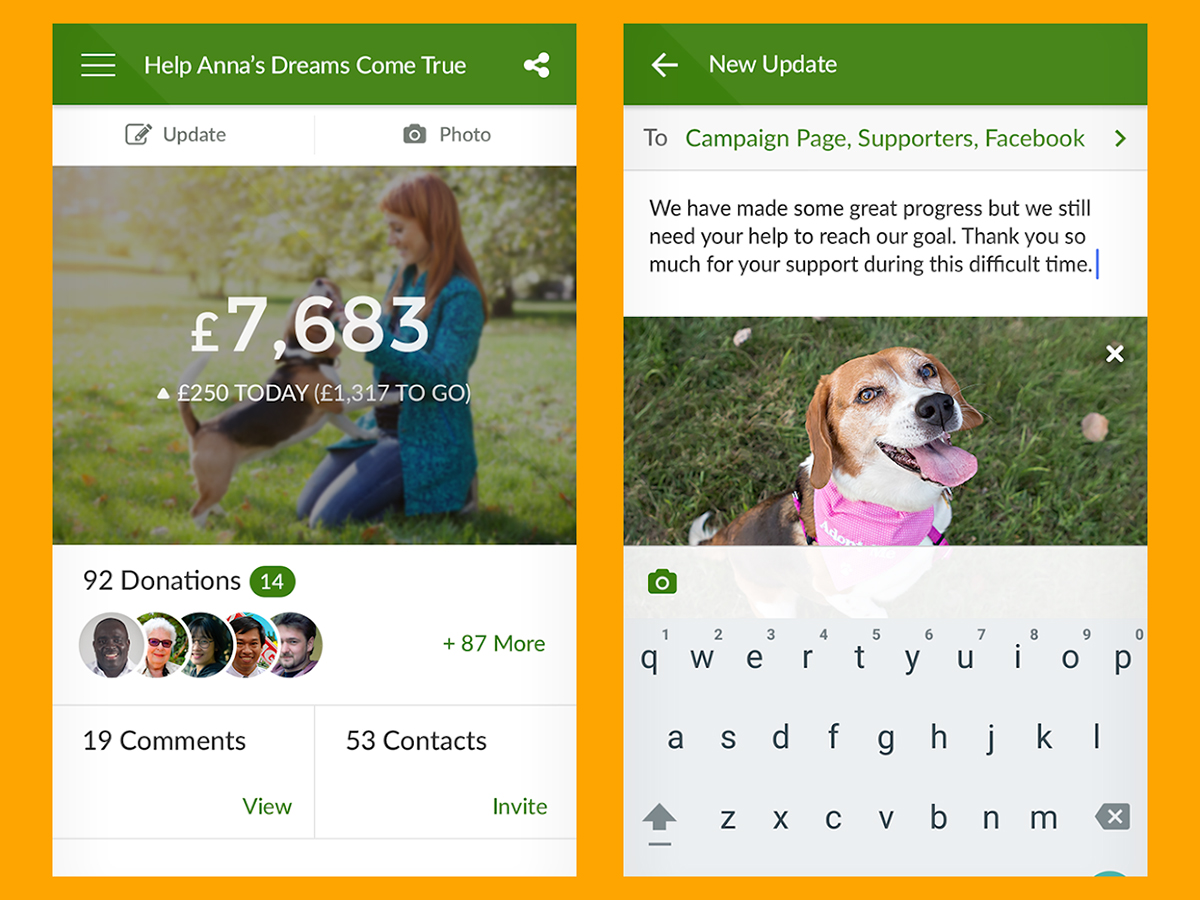Viewport: 1200px width, 900px height.
Task: Tap Invite under 53 Contacts
Action: point(520,806)
